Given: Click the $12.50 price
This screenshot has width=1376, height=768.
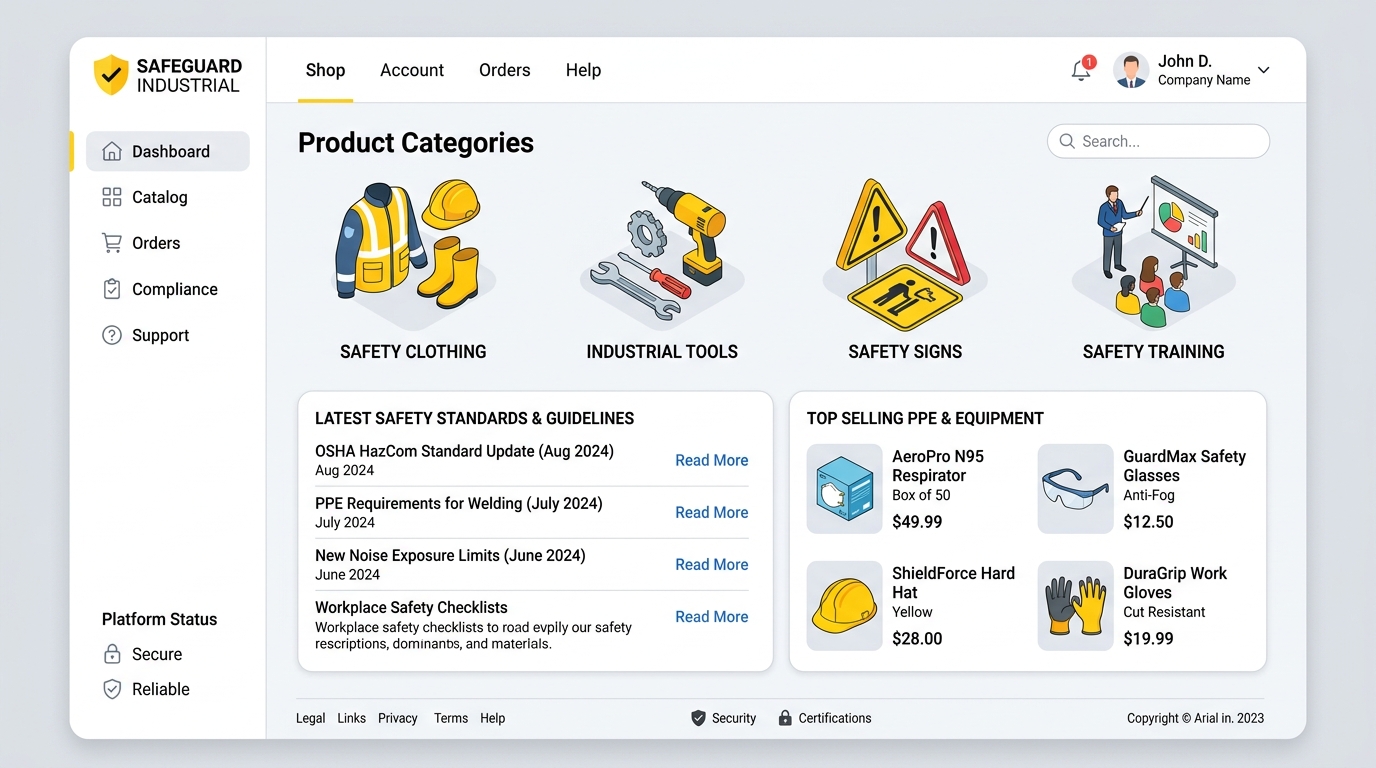Looking at the screenshot, I should (1148, 522).
